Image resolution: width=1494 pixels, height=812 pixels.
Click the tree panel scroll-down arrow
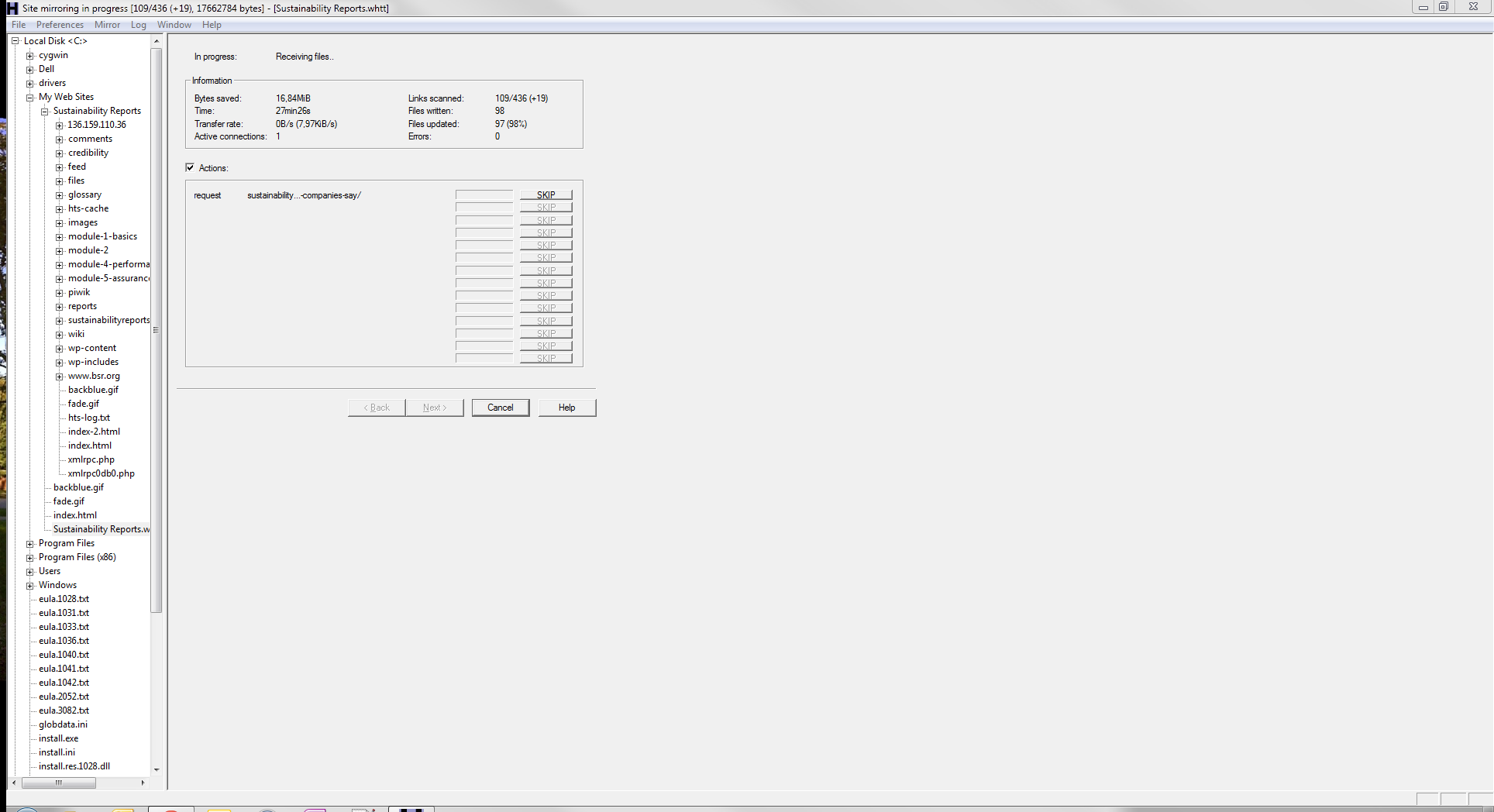pos(157,769)
